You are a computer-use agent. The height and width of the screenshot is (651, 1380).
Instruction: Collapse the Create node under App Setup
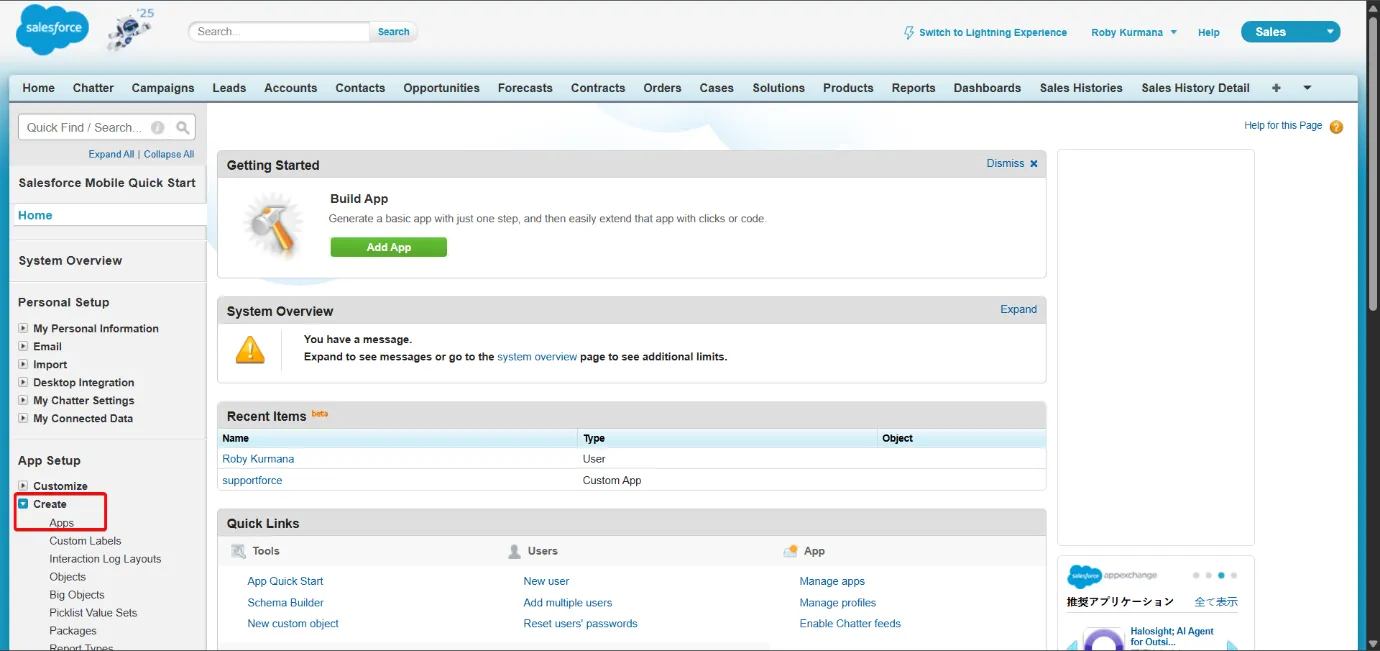[23, 504]
